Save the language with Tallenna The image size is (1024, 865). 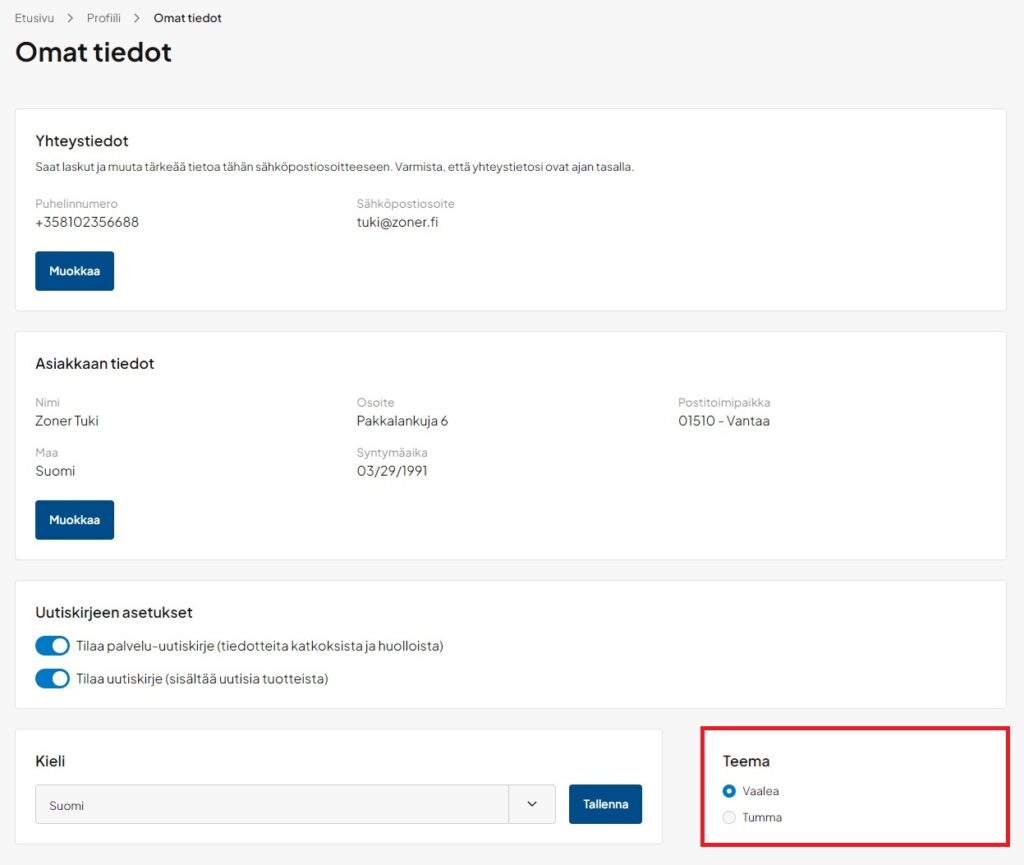[605, 804]
